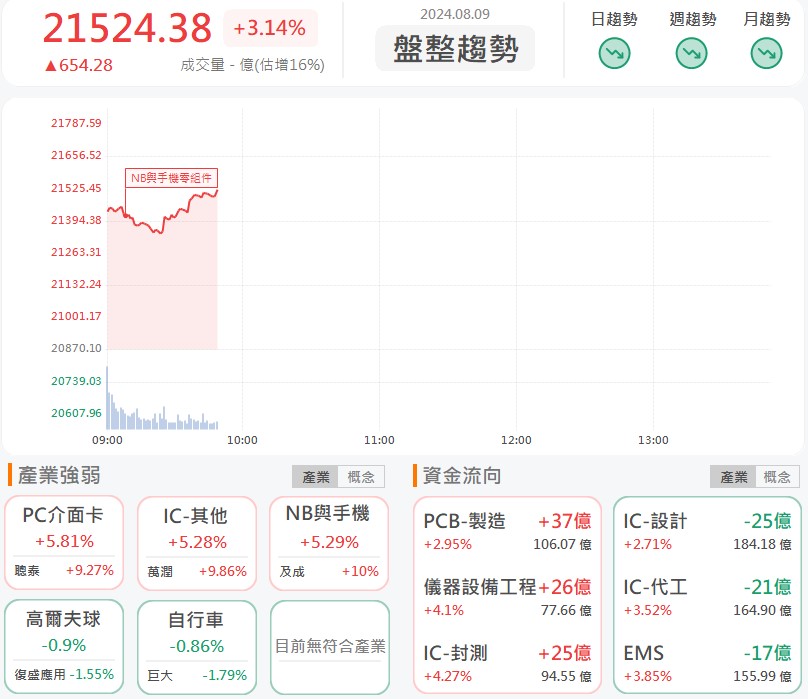Click the 21787.59 price axis label
The image size is (808, 699).
[x=76, y=123]
